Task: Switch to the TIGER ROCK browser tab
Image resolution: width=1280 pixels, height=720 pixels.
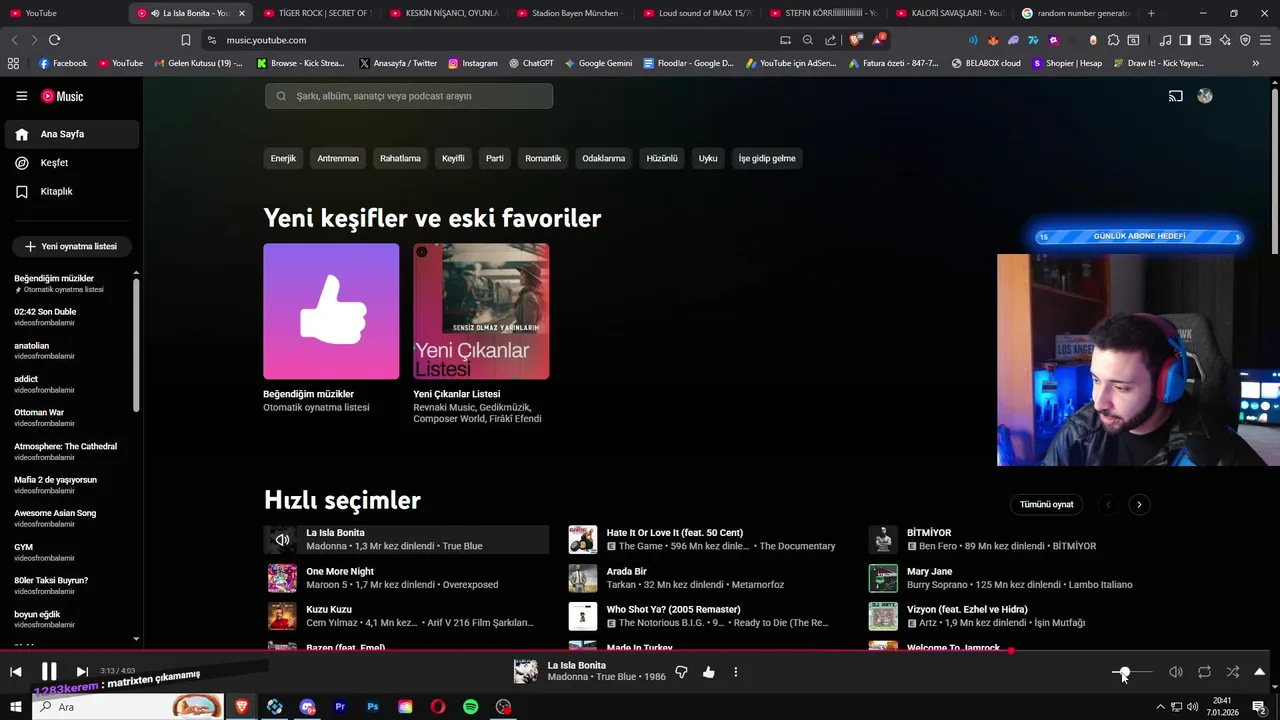Action: pos(317,13)
